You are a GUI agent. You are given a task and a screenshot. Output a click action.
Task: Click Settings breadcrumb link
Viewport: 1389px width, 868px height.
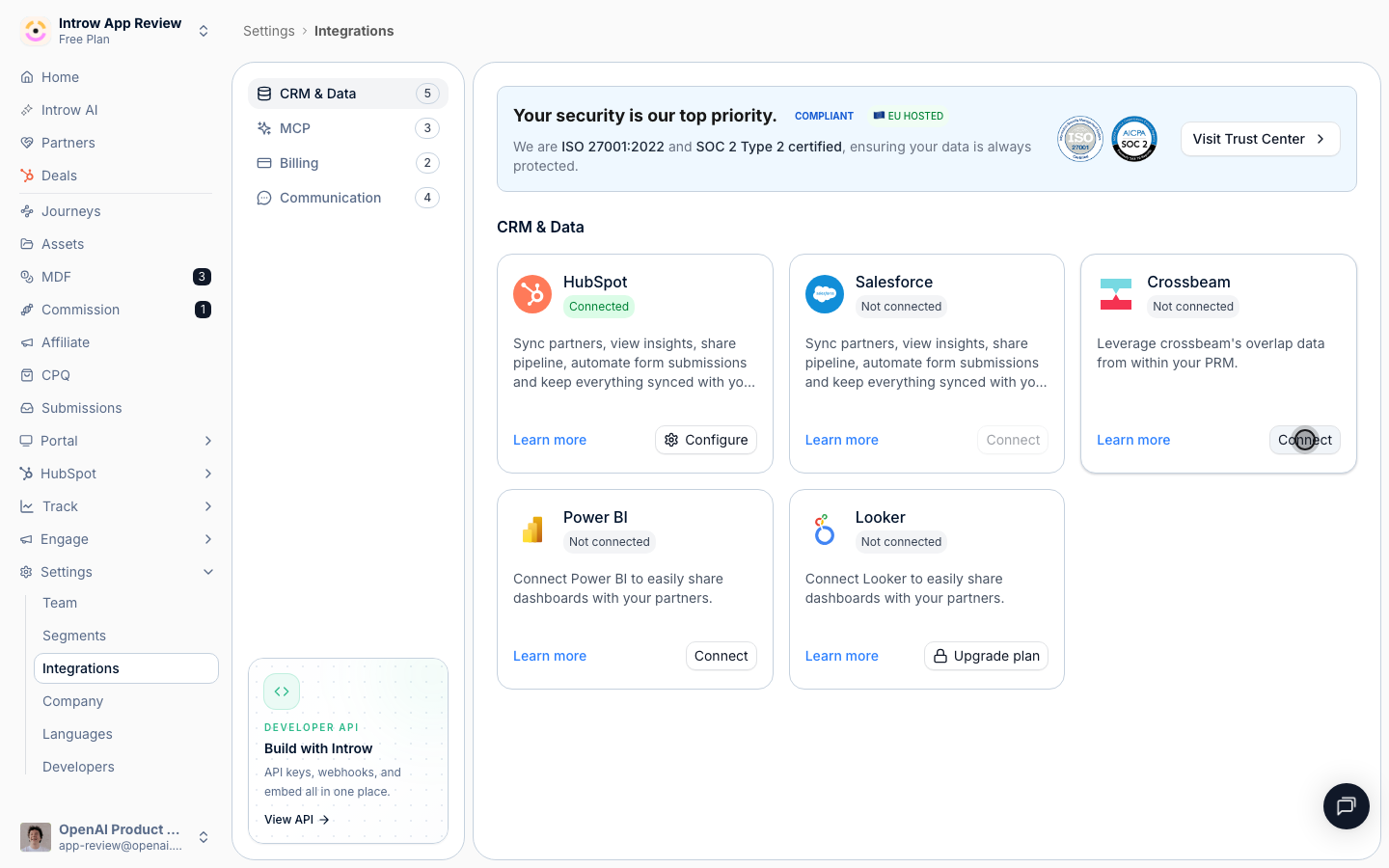tap(269, 31)
